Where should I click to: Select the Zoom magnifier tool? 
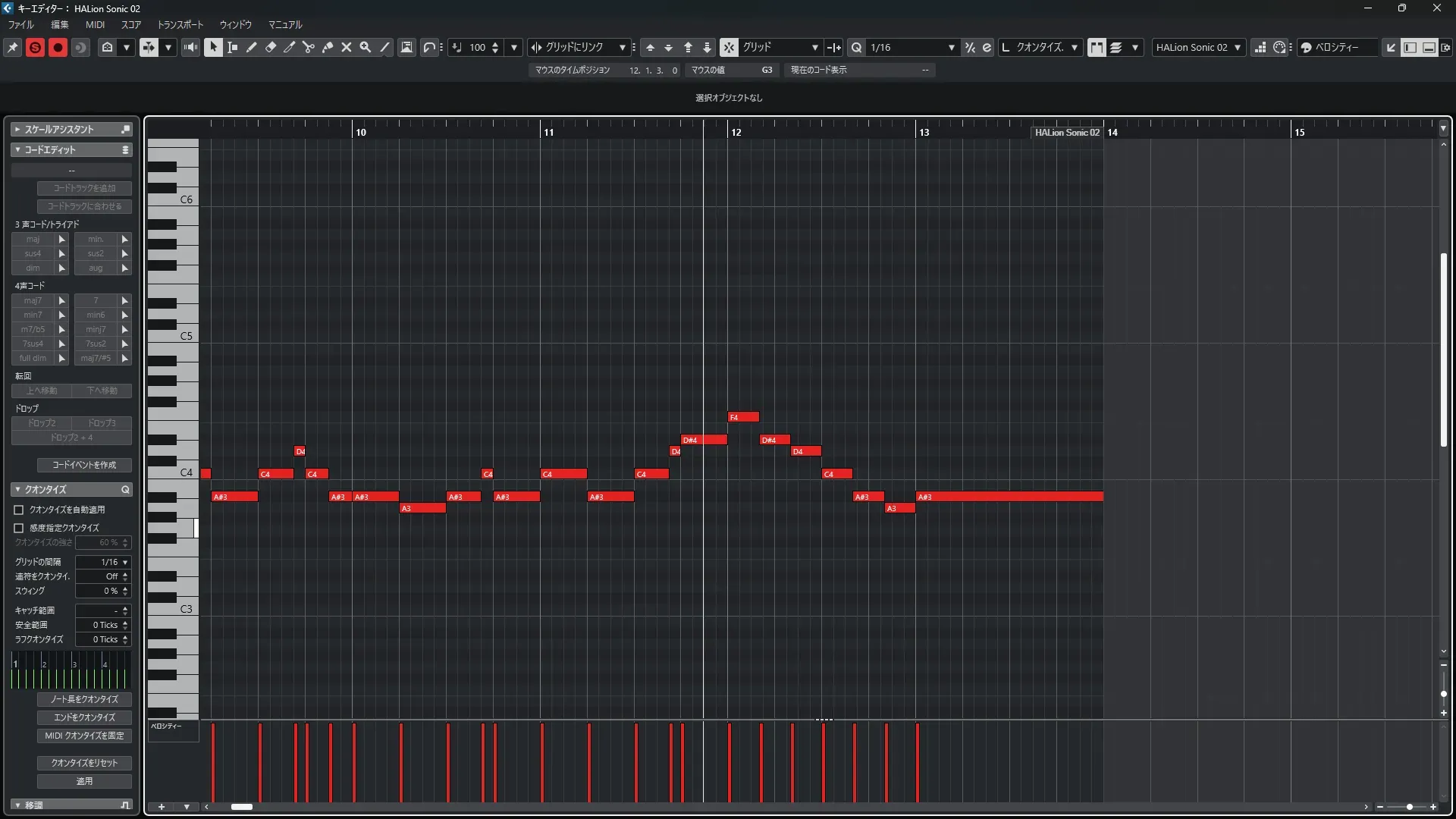pyautogui.click(x=366, y=47)
